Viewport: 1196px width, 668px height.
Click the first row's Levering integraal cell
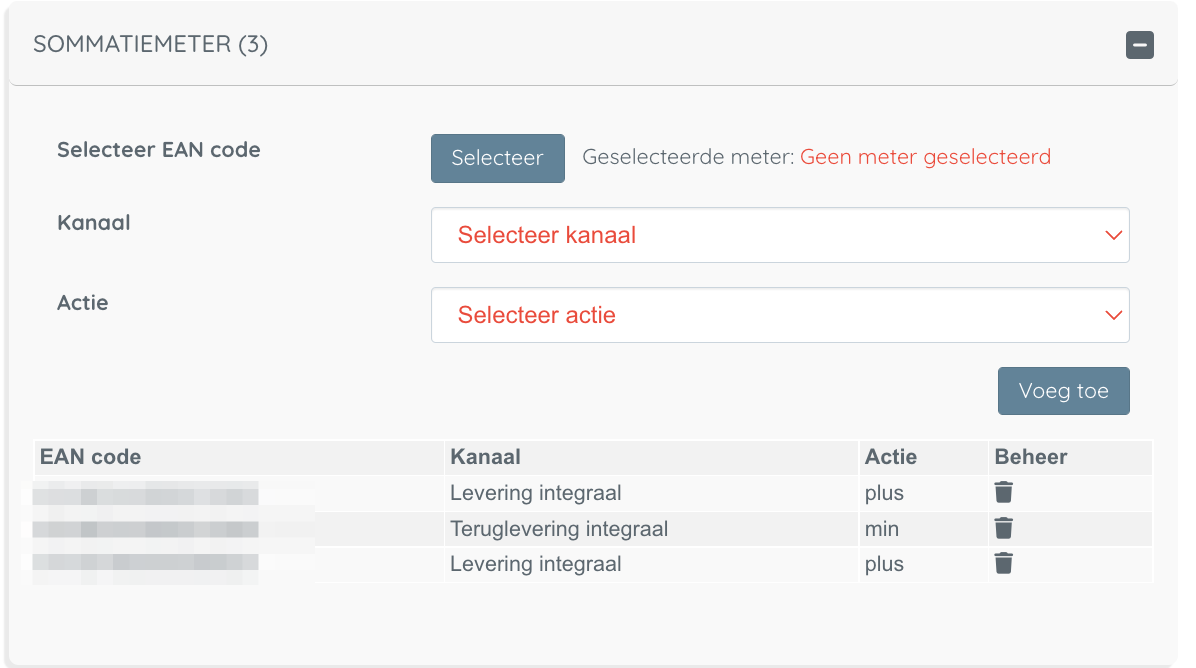tap(535, 493)
